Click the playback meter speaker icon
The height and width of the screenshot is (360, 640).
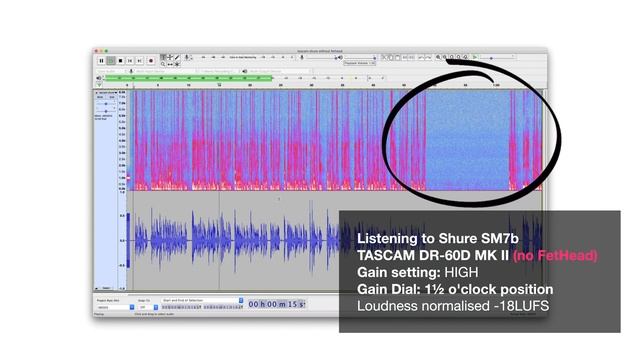tap(99, 78)
